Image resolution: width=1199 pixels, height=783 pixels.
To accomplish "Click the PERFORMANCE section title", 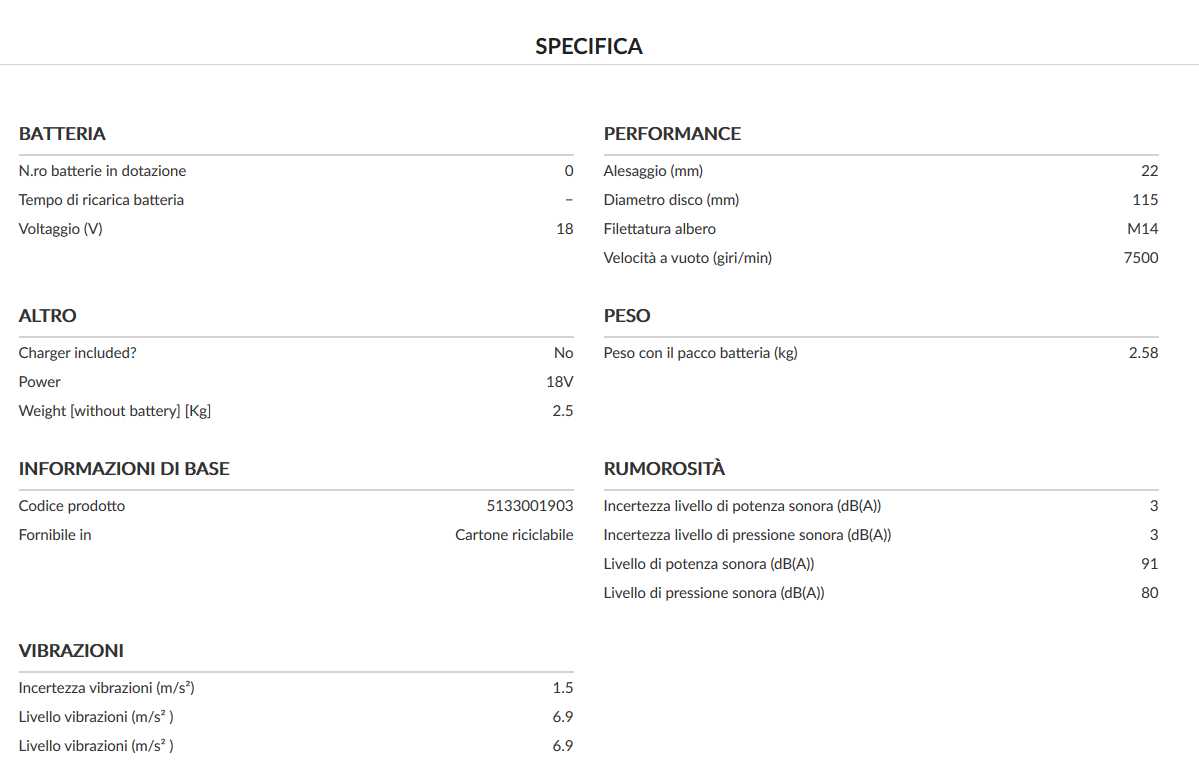I will pos(672,134).
